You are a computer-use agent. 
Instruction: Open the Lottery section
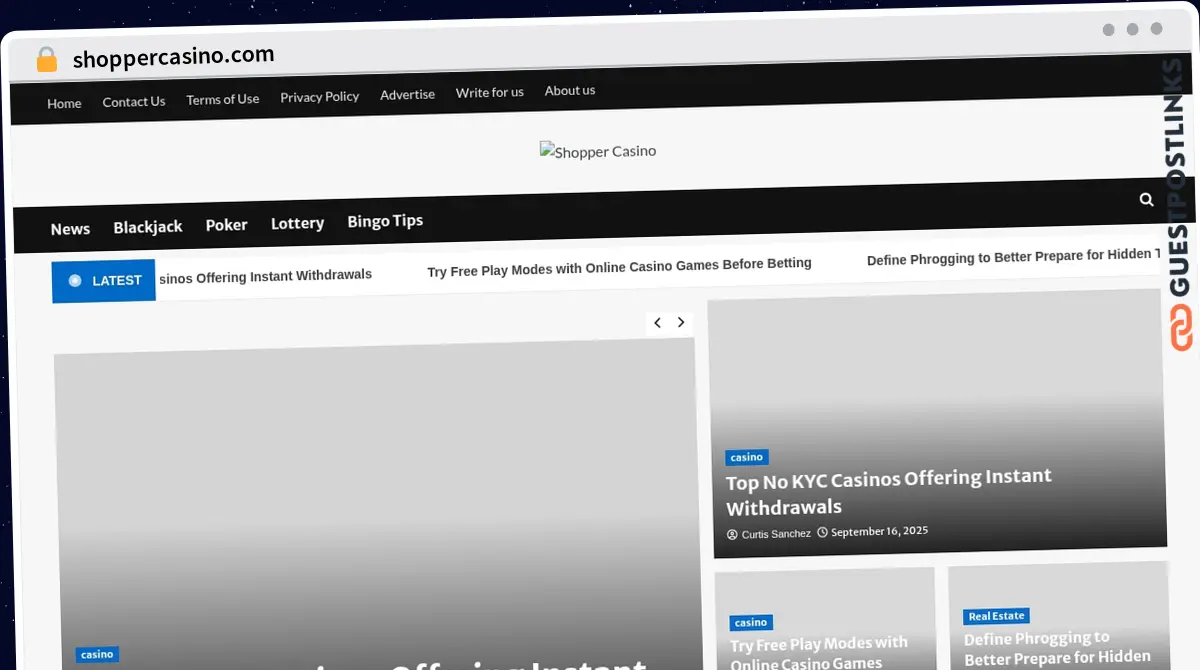pos(297,223)
